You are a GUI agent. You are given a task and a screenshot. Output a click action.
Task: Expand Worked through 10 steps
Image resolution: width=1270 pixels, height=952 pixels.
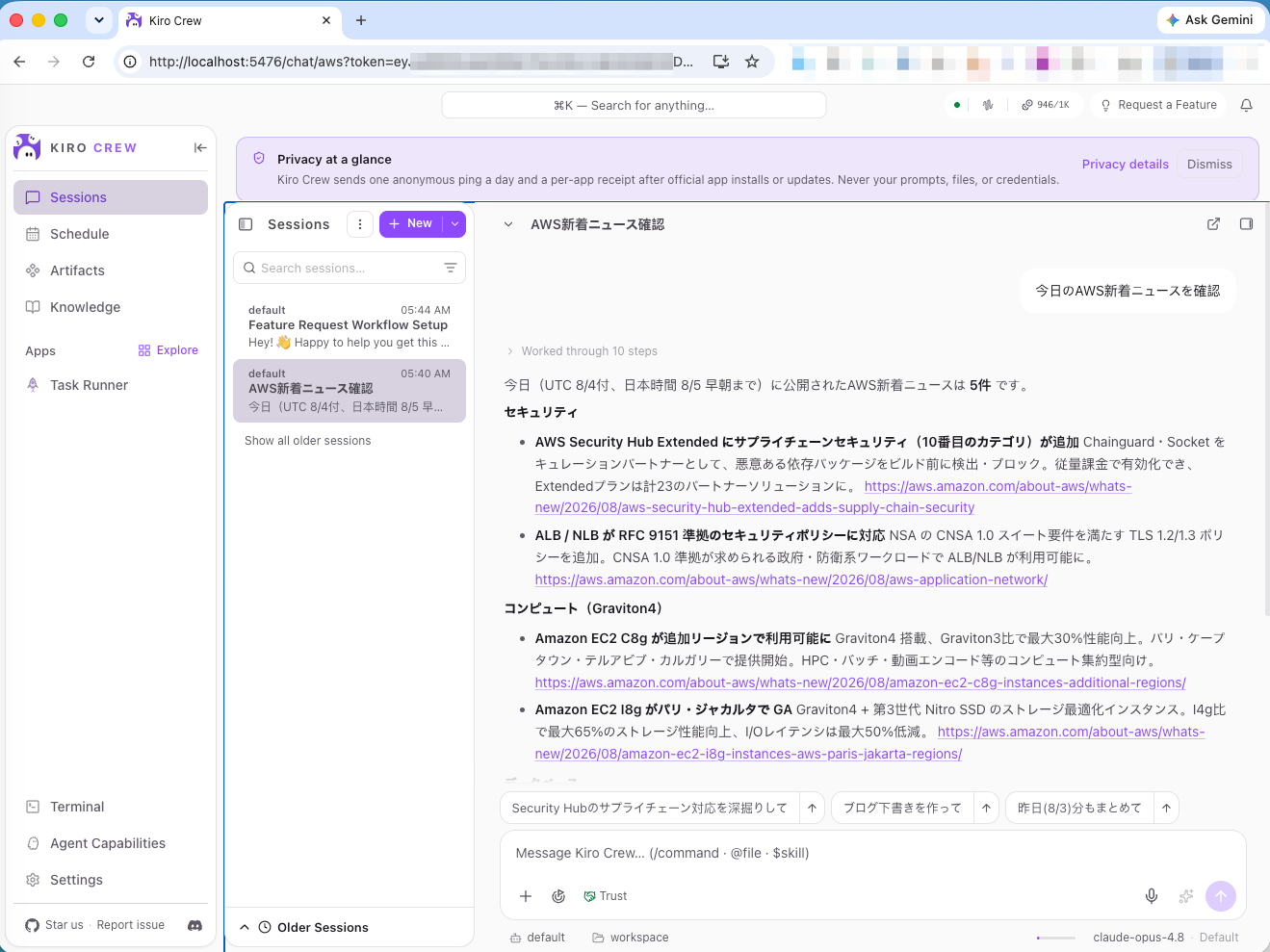582,351
